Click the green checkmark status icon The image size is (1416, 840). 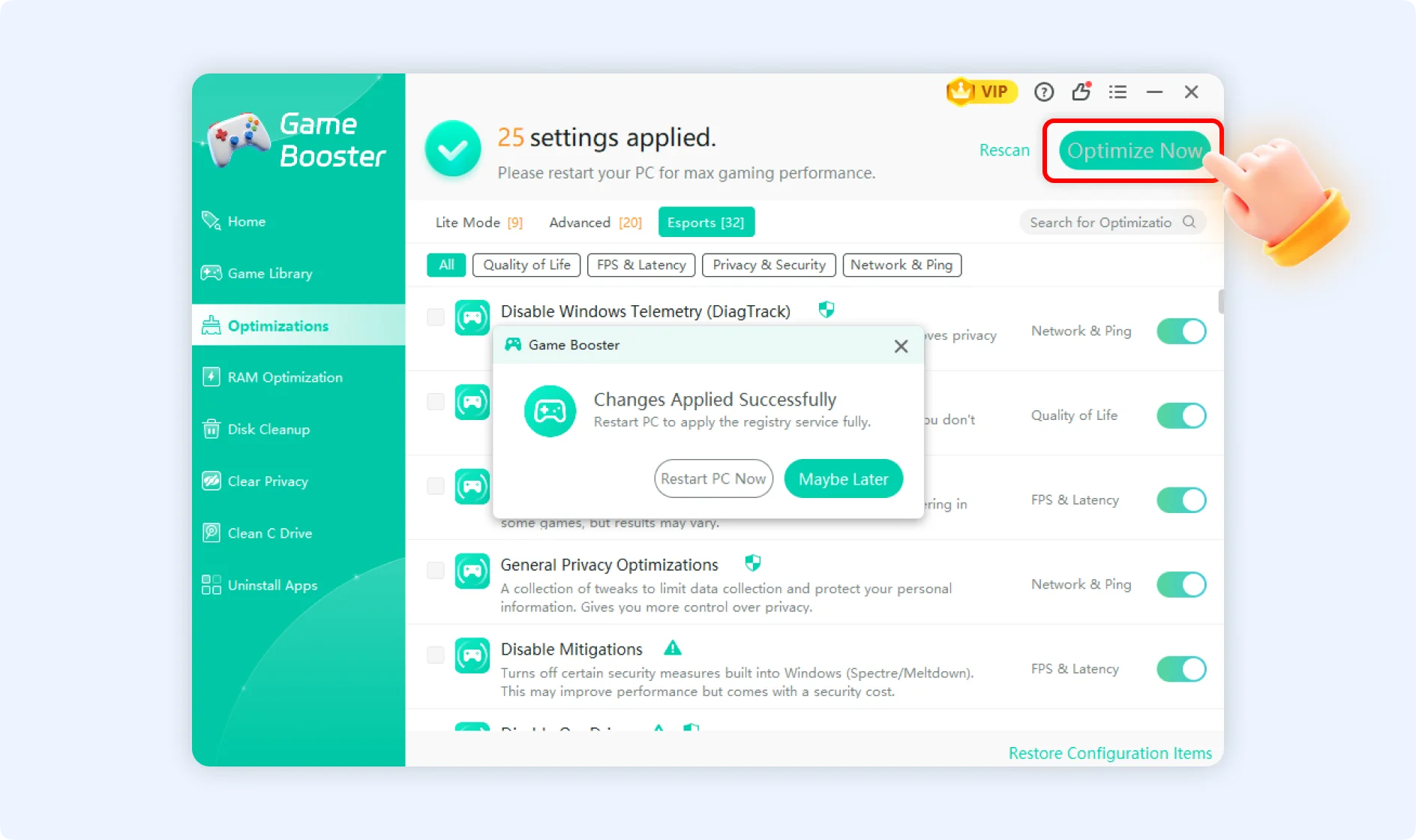pyautogui.click(x=453, y=149)
